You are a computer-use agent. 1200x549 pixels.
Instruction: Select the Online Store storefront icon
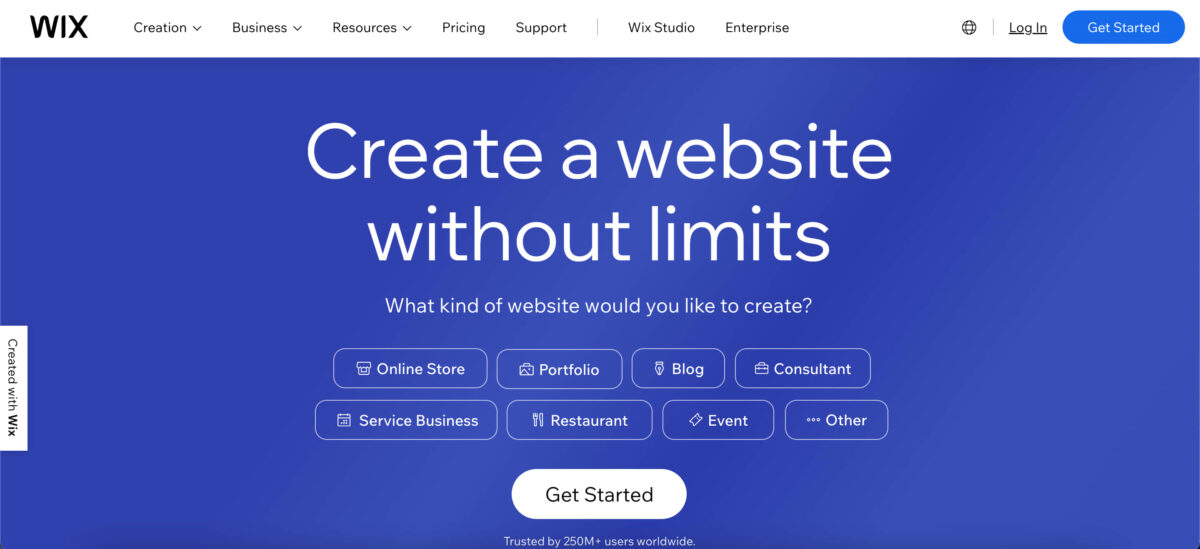(x=364, y=369)
